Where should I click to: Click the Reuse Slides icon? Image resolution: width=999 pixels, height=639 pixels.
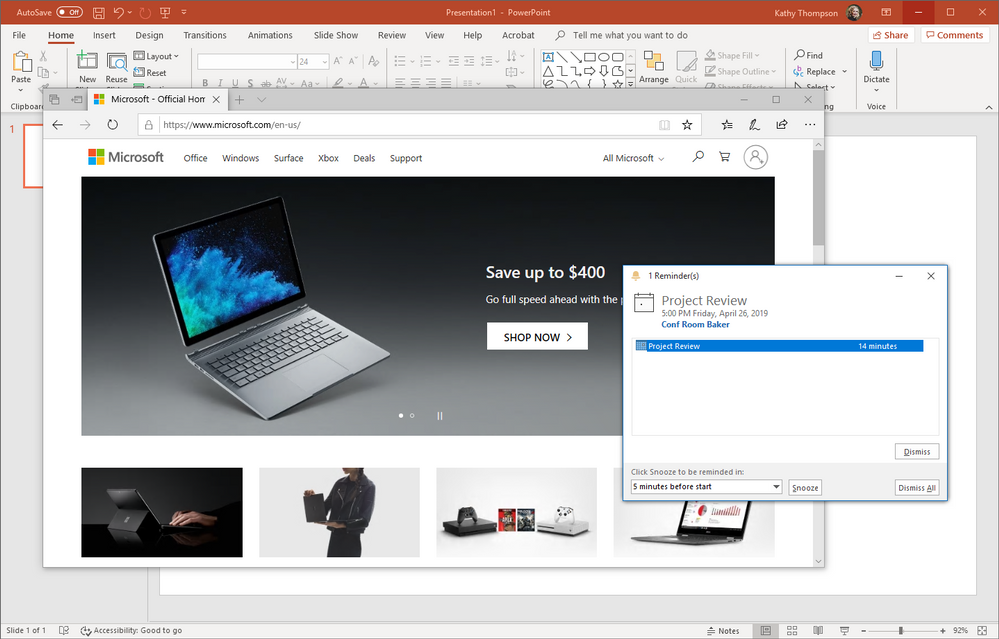(117, 62)
